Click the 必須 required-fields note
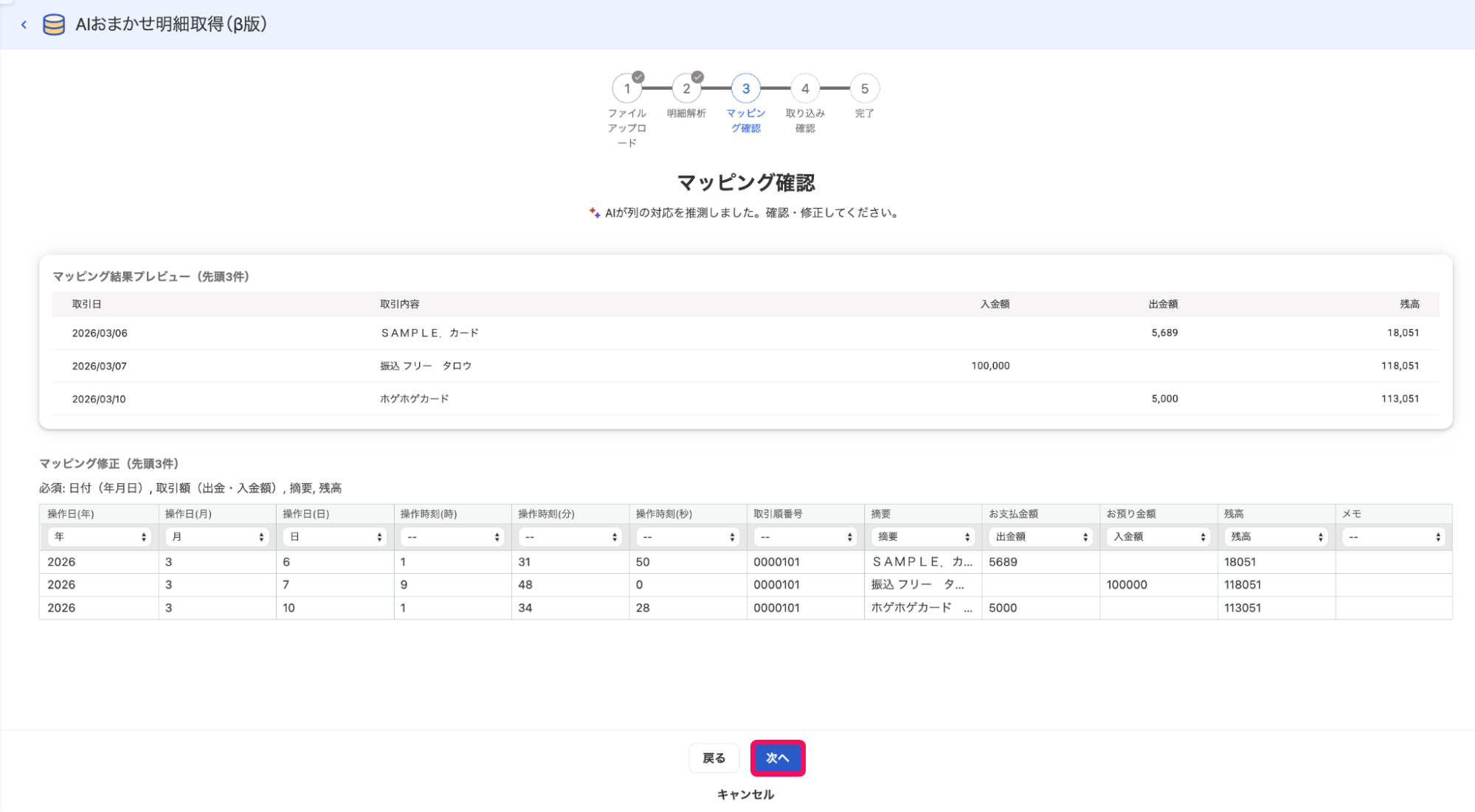The width and height of the screenshot is (1475, 812). pyautogui.click(x=190, y=488)
